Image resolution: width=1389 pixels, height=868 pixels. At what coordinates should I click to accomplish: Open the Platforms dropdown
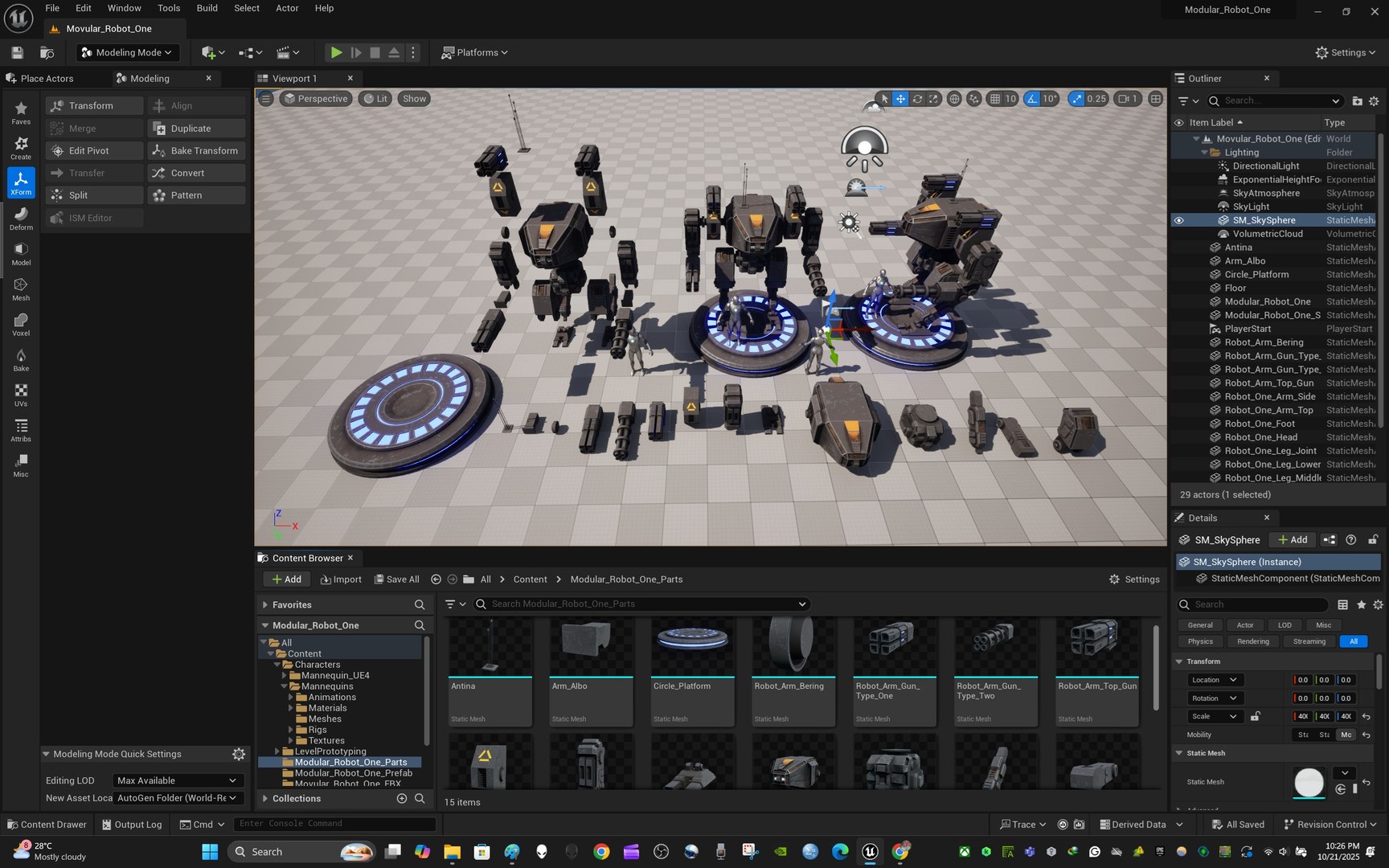(x=474, y=52)
